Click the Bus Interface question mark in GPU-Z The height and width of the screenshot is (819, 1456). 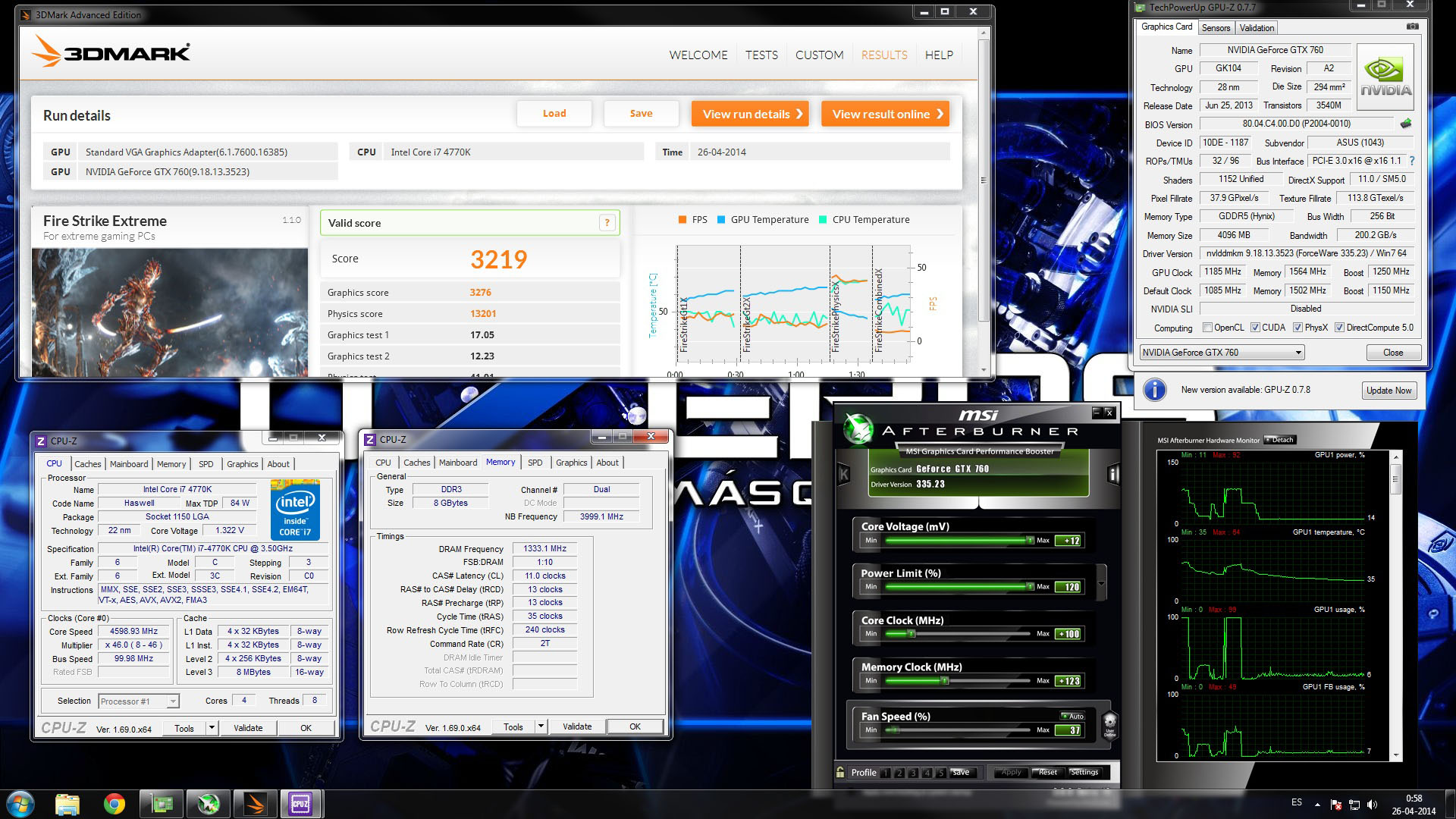click(x=1411, y=161)
